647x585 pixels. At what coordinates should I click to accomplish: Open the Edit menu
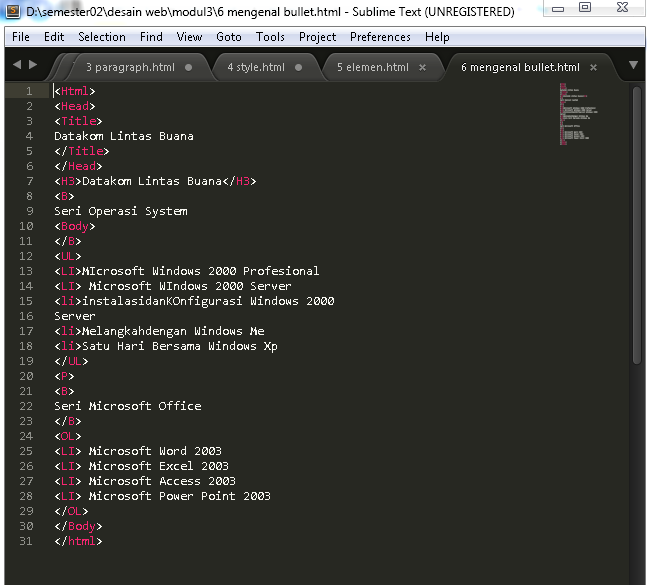[54, 37]
